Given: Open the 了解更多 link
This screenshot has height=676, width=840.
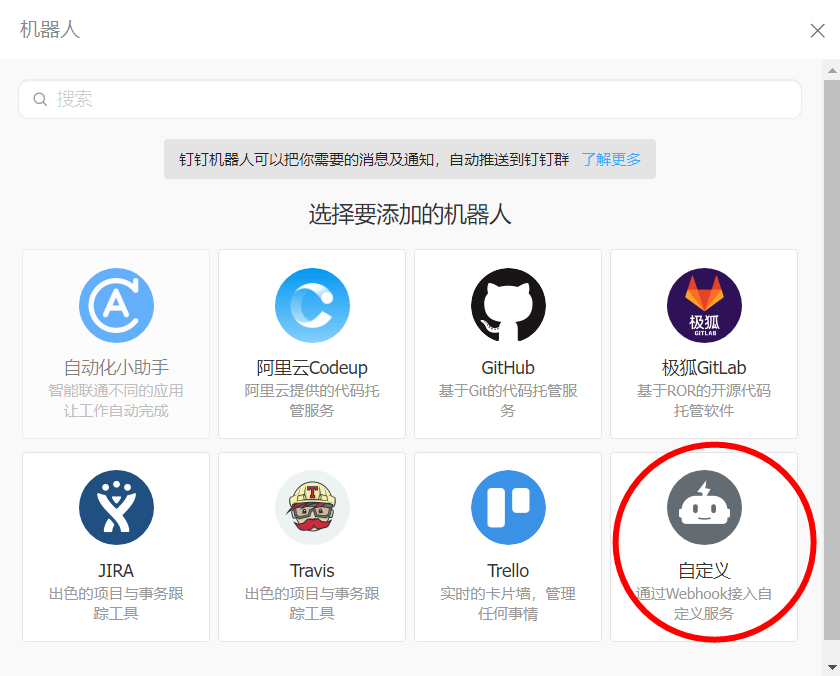Looking at the screenshot, I should [x=611, y=159].
